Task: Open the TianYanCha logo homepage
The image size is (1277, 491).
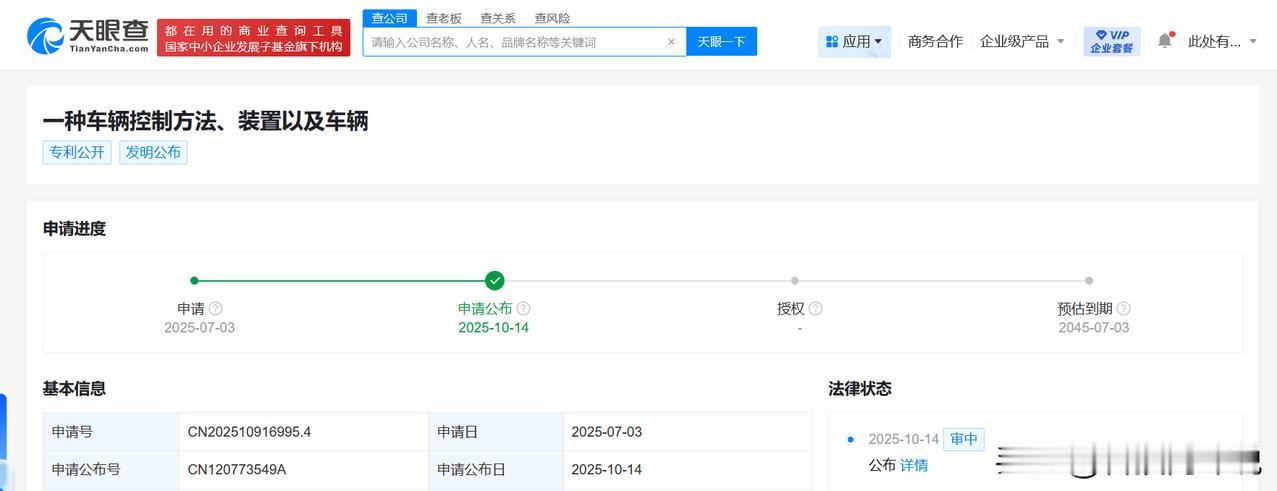Action: click(88, 36)
